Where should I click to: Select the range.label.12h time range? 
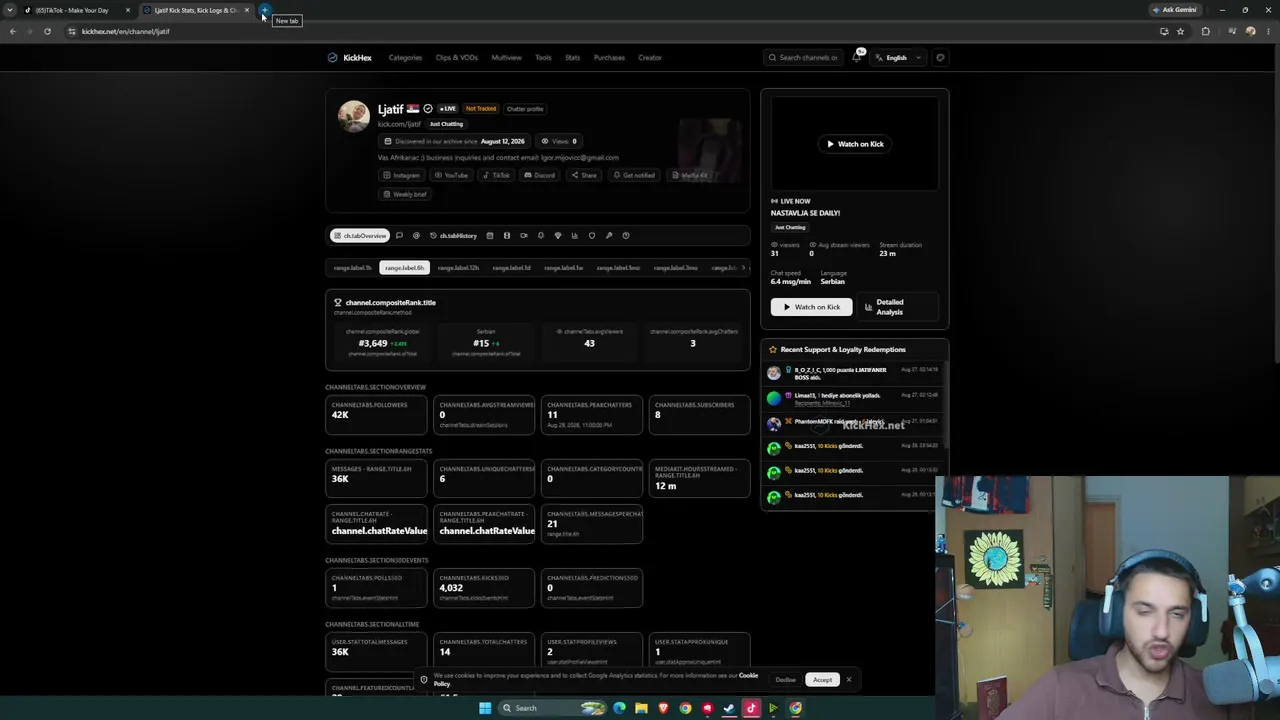(458, 268)
